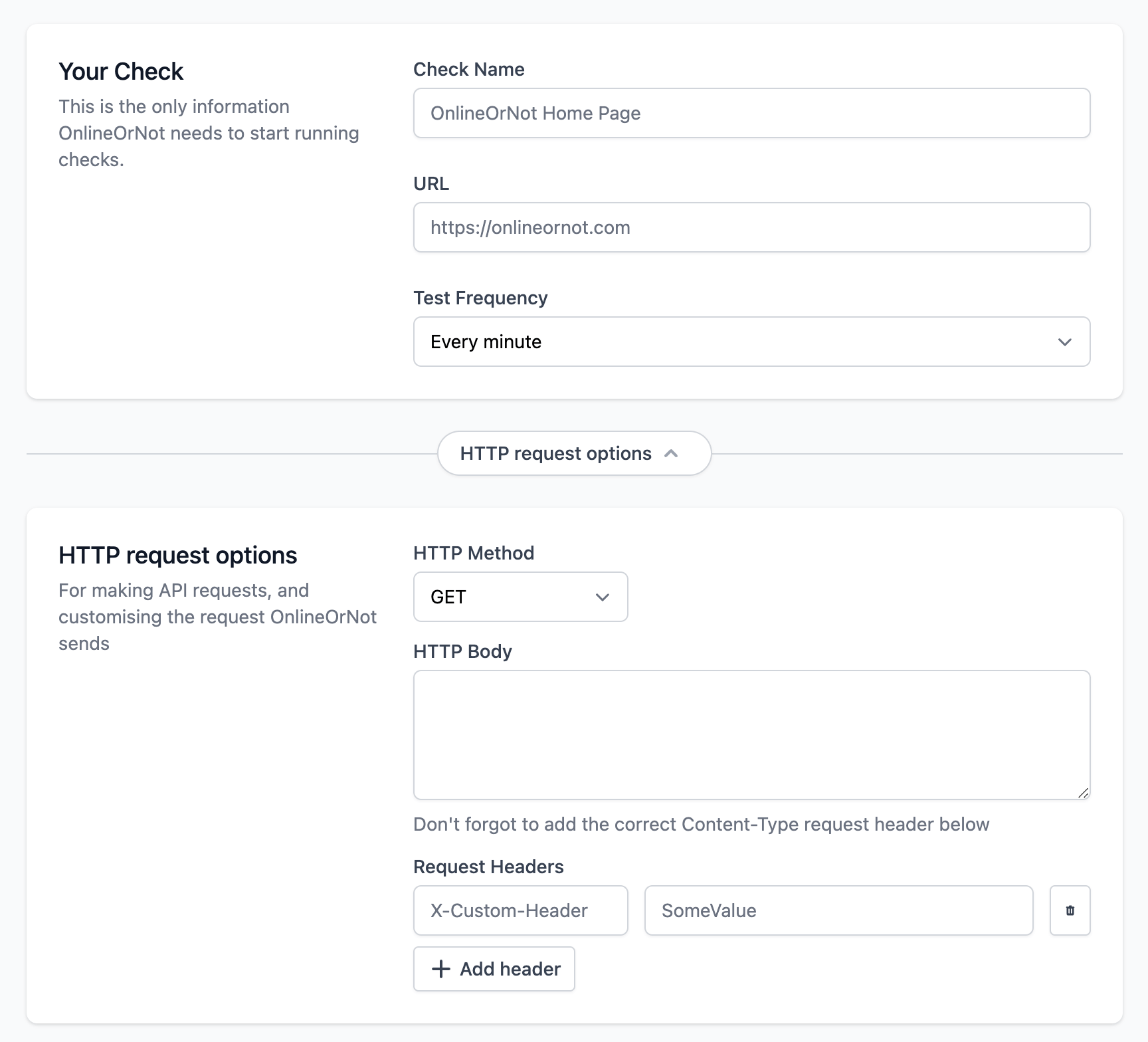Click the X-Custom-Header name field
This screenshot has width=1148, height=1042.
point(520,910)
